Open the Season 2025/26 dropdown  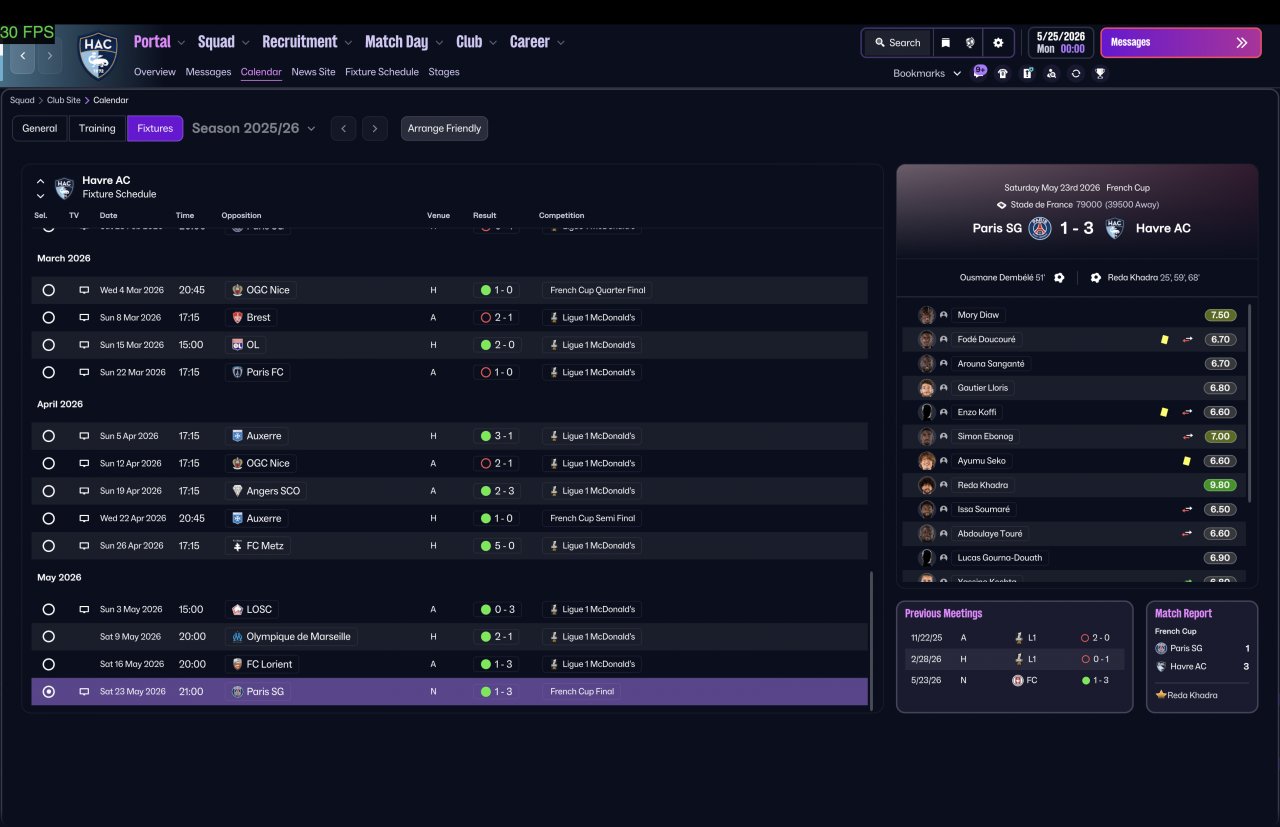254,128
